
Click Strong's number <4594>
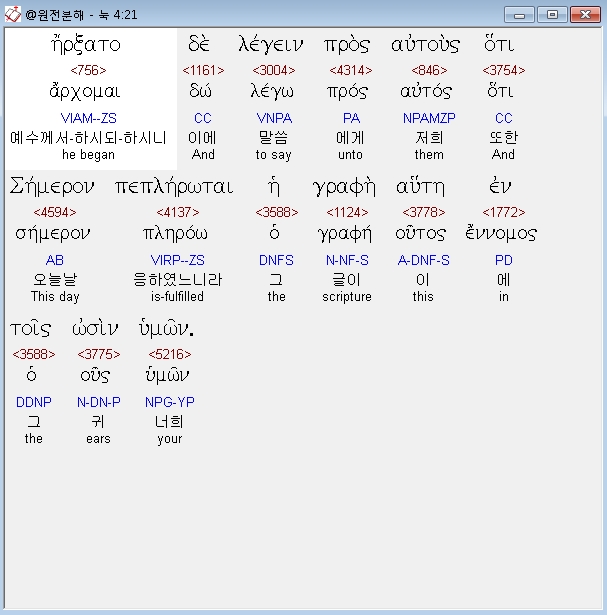click(55, 212)
